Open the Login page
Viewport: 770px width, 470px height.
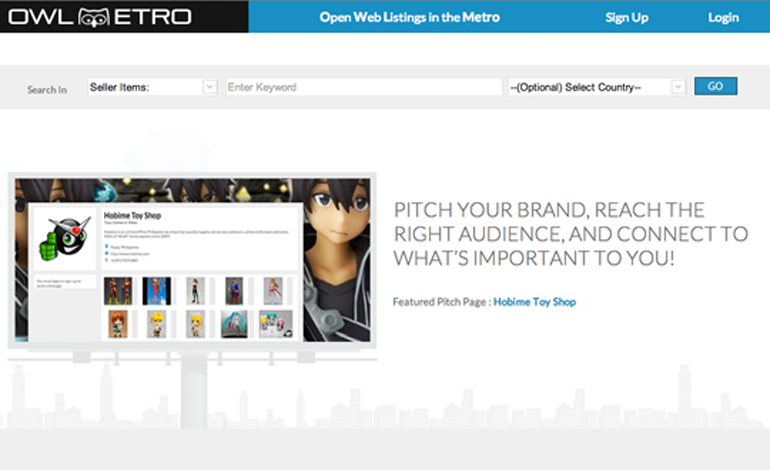point(723,17)
